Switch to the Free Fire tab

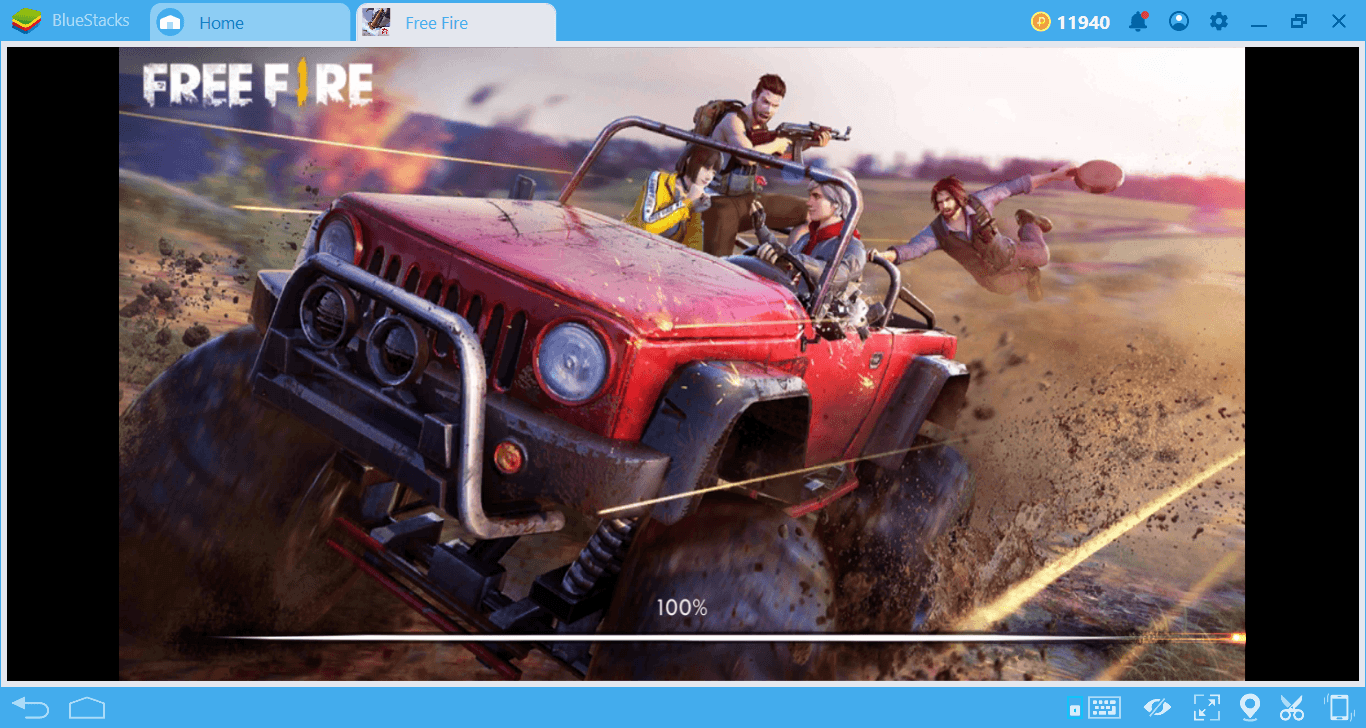pos(456,23)
